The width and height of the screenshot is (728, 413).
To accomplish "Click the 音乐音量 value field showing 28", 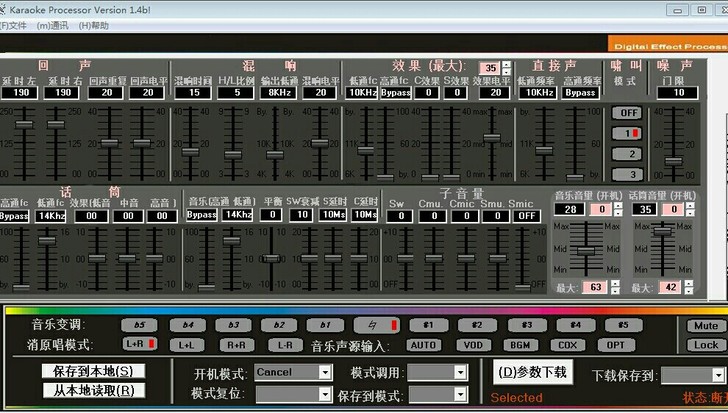I will pyautogui.click(x=570, y=209).
